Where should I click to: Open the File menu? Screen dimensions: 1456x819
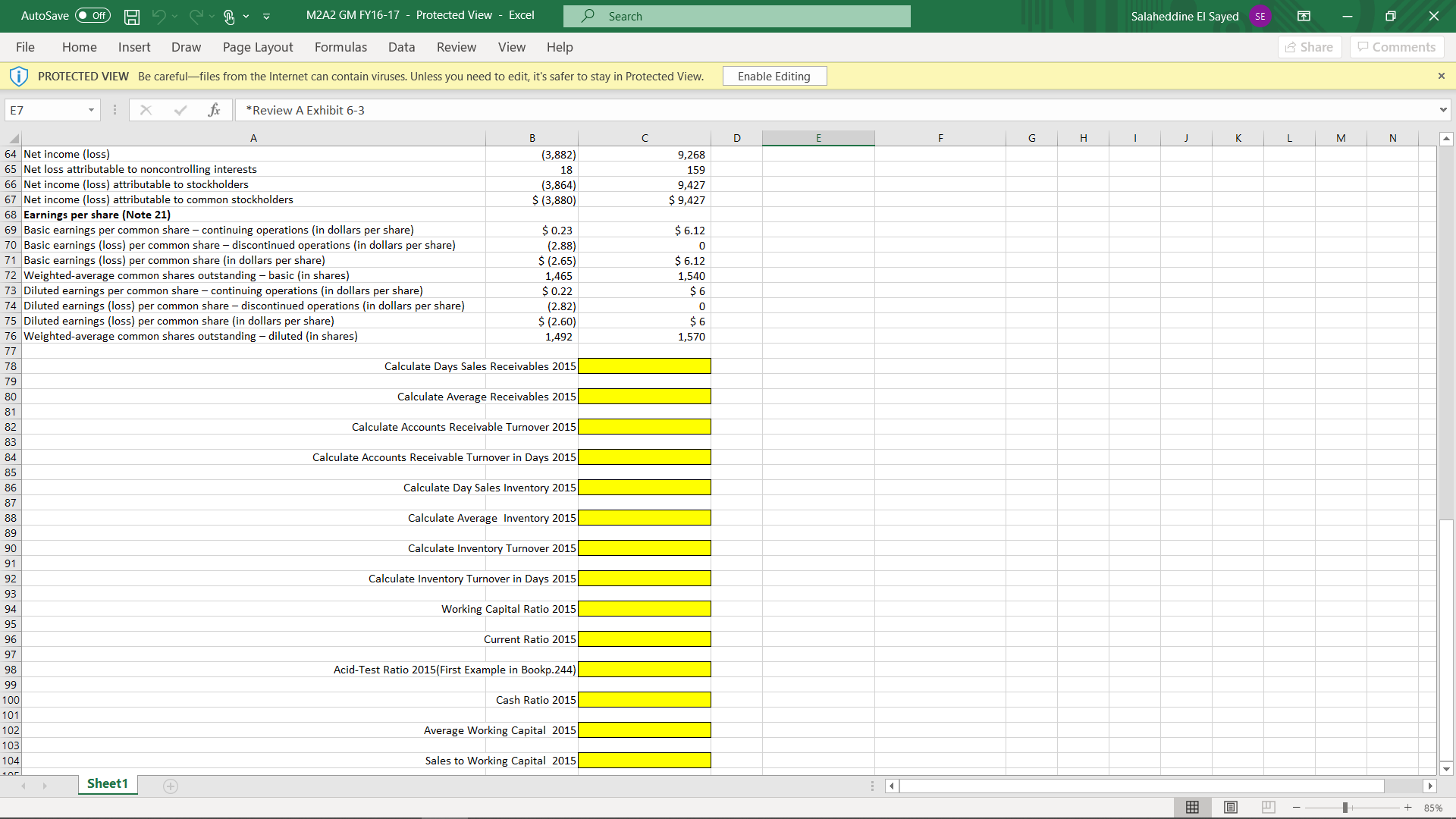pyautogui.click(x=25, y=47)
